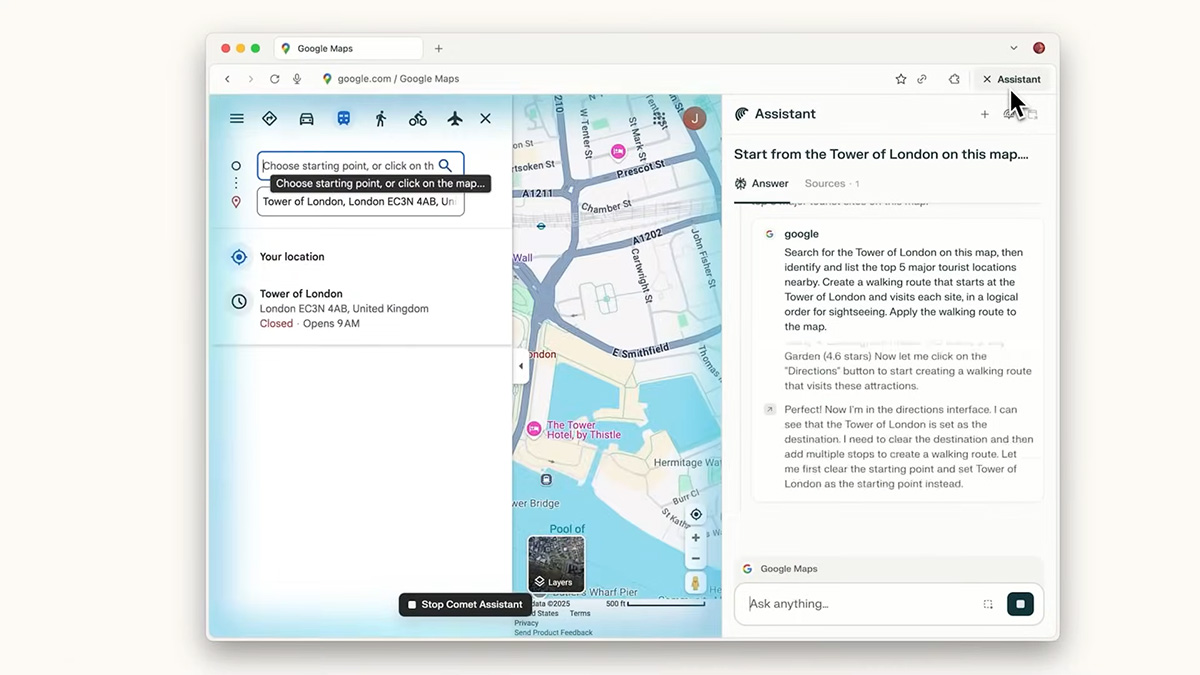
Task: Click the microphone voice icon in toolbar
Action: pos(297,79)
